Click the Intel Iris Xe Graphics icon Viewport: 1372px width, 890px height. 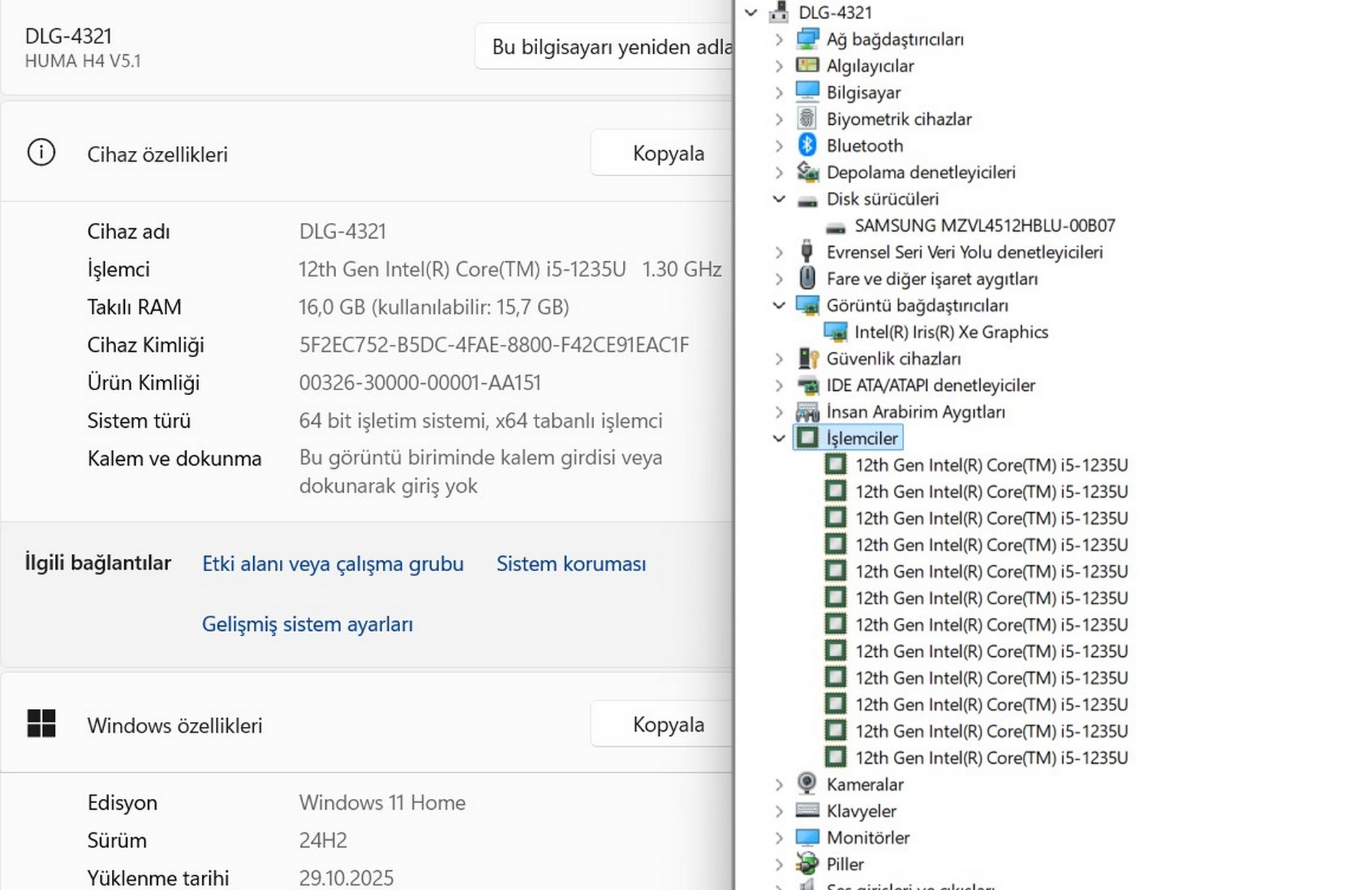[836, 333]
